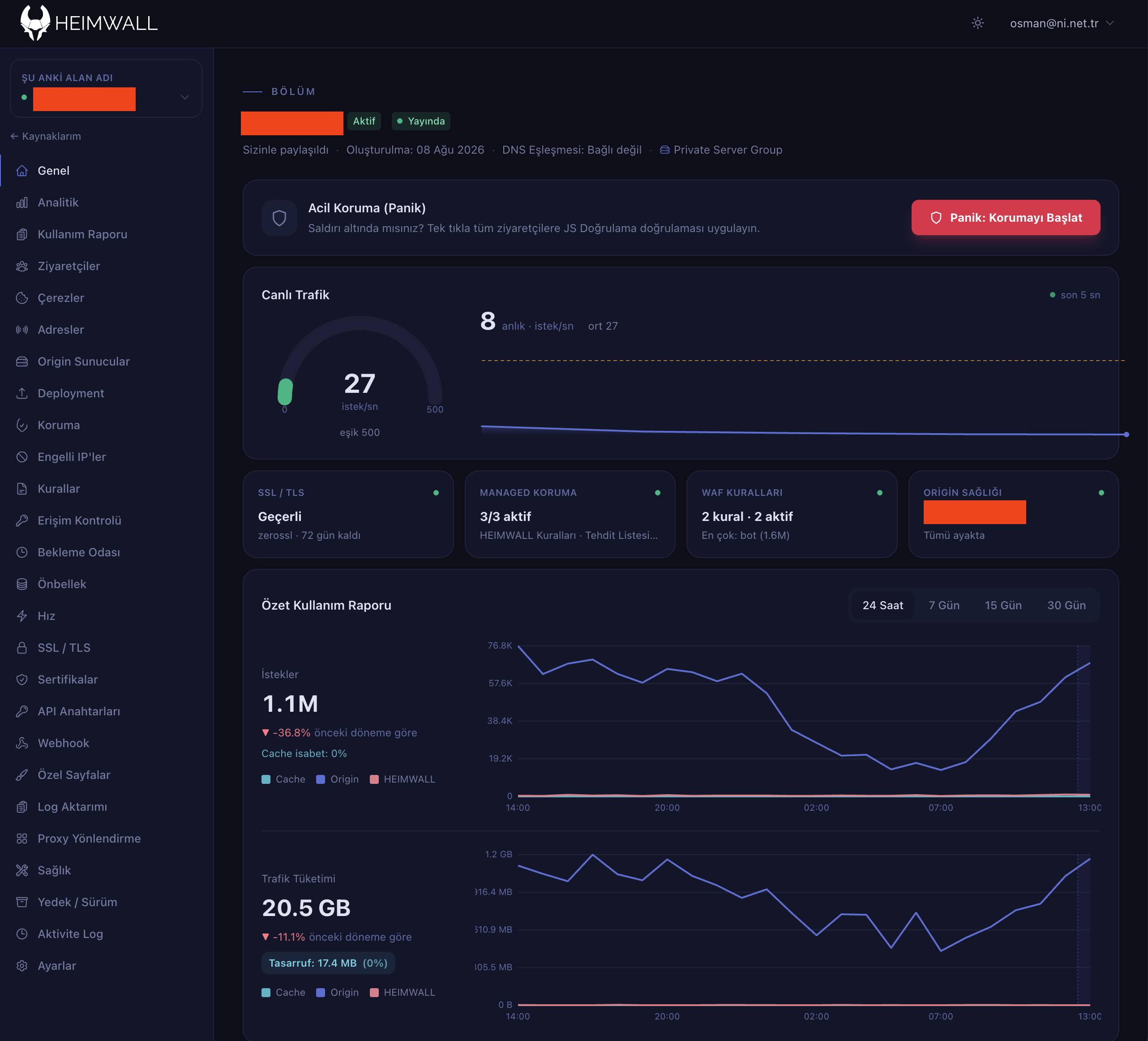Open the SSL / TLS status card
Viewport: 1148px width, 1041px height.
point(348,514)
